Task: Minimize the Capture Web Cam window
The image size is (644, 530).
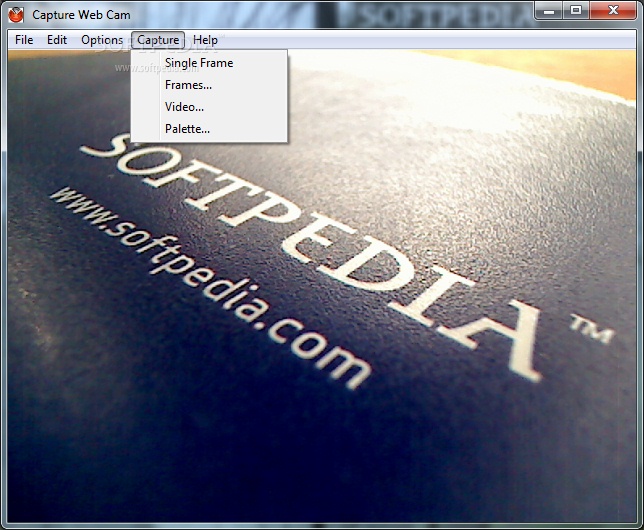Action: pos(549,11)
